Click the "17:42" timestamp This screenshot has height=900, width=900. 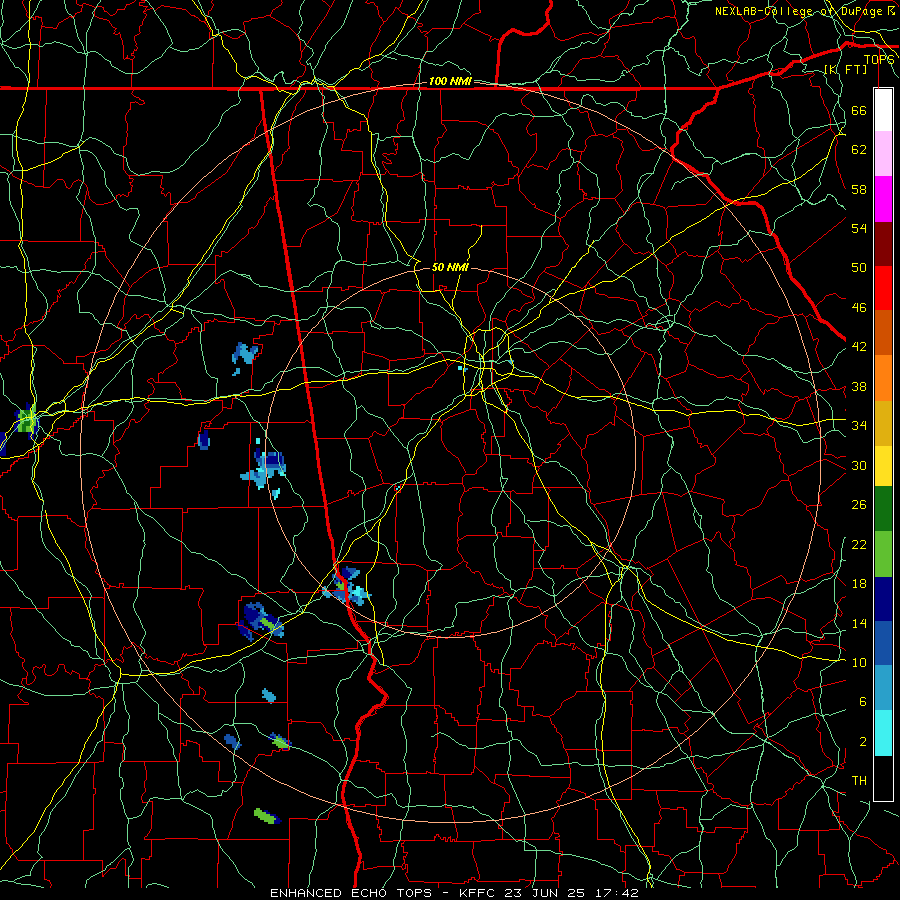(615, 893)
